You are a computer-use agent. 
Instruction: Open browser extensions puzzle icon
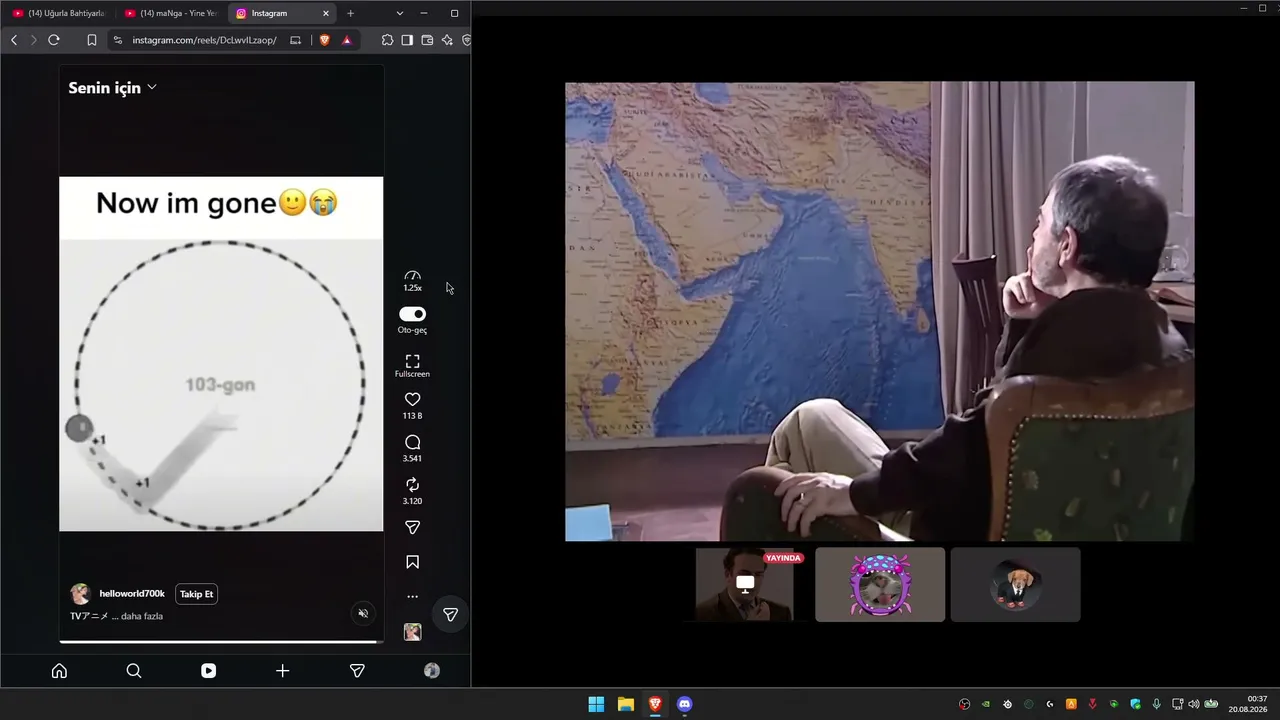(x=387, y=40)
